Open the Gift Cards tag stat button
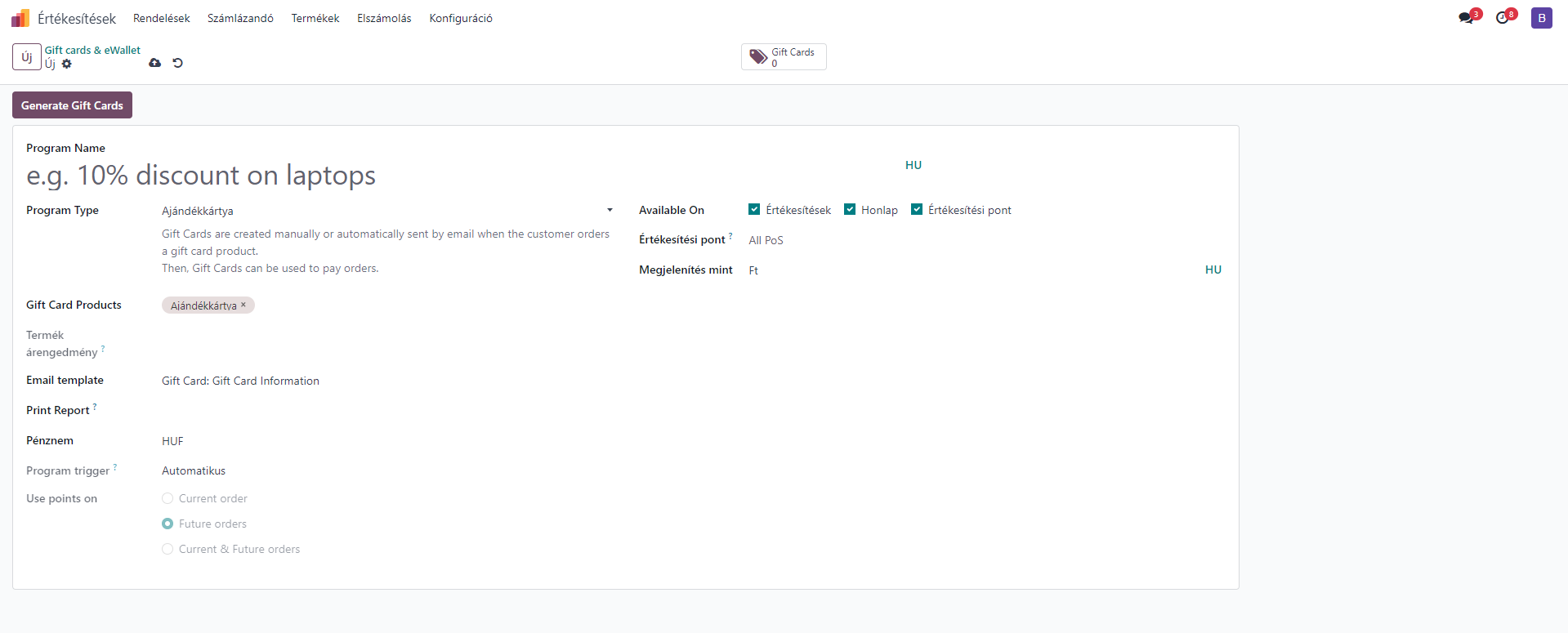Image resolution: width=1568 pixels, height=633 pixels. [784, 56]
